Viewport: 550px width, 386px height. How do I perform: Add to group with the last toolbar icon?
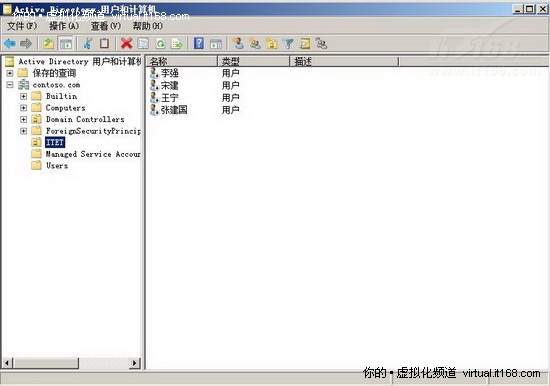click(x=321, y=44)
